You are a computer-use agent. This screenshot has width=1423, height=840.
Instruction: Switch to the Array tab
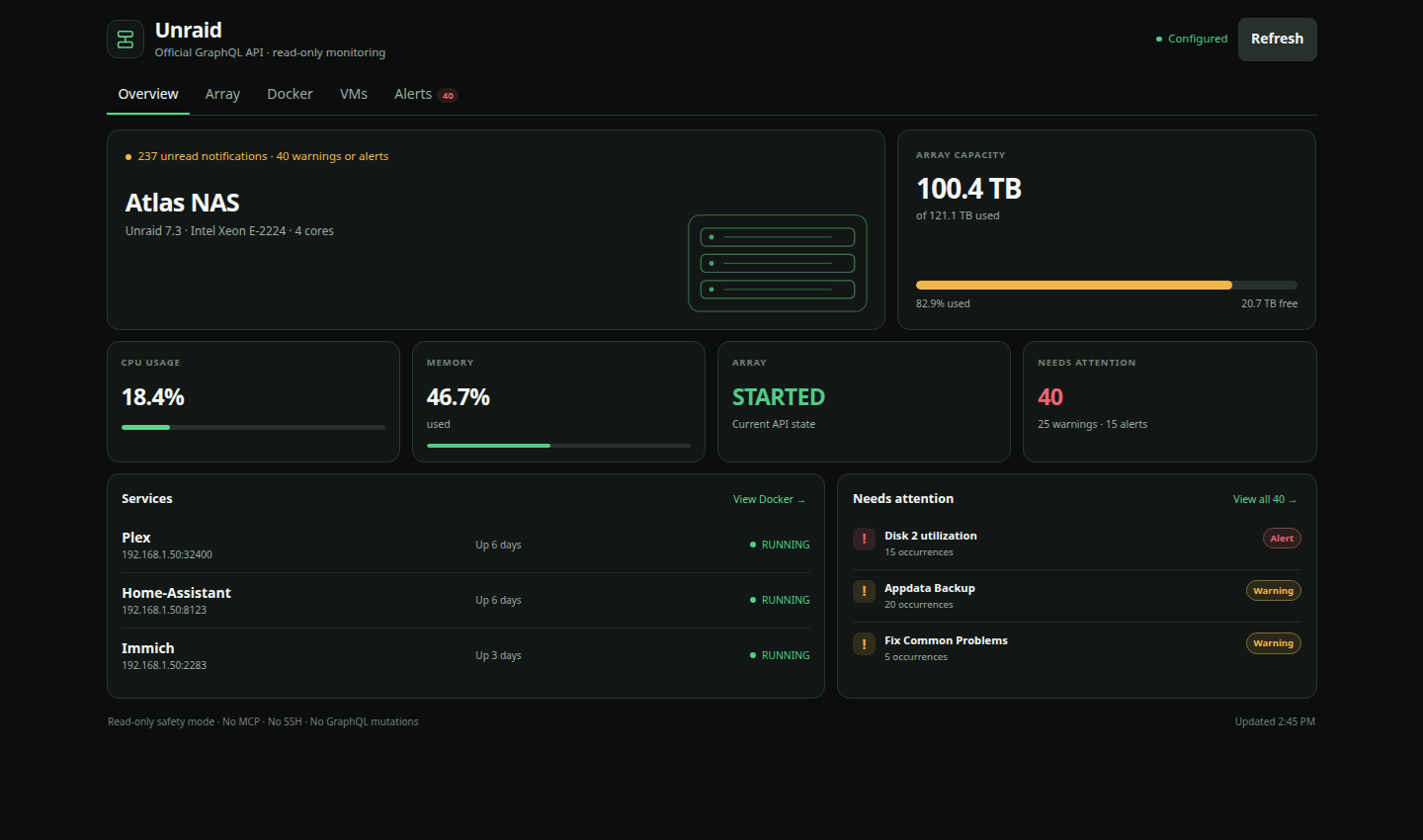pyautogui.click(x=222, y=94)
